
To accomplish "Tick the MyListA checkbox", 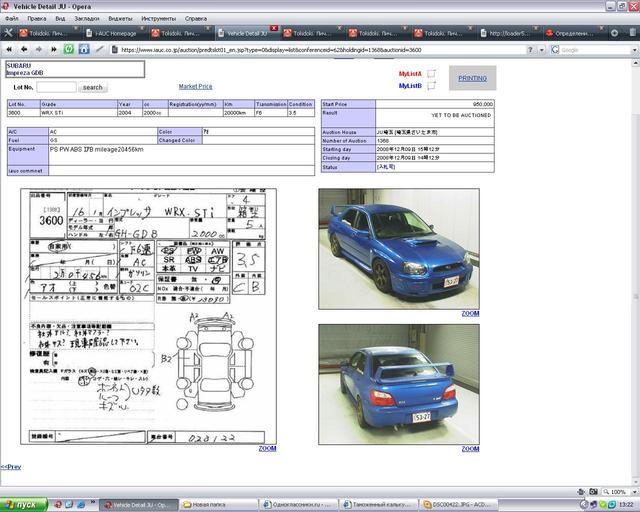I will click(431, 73).
